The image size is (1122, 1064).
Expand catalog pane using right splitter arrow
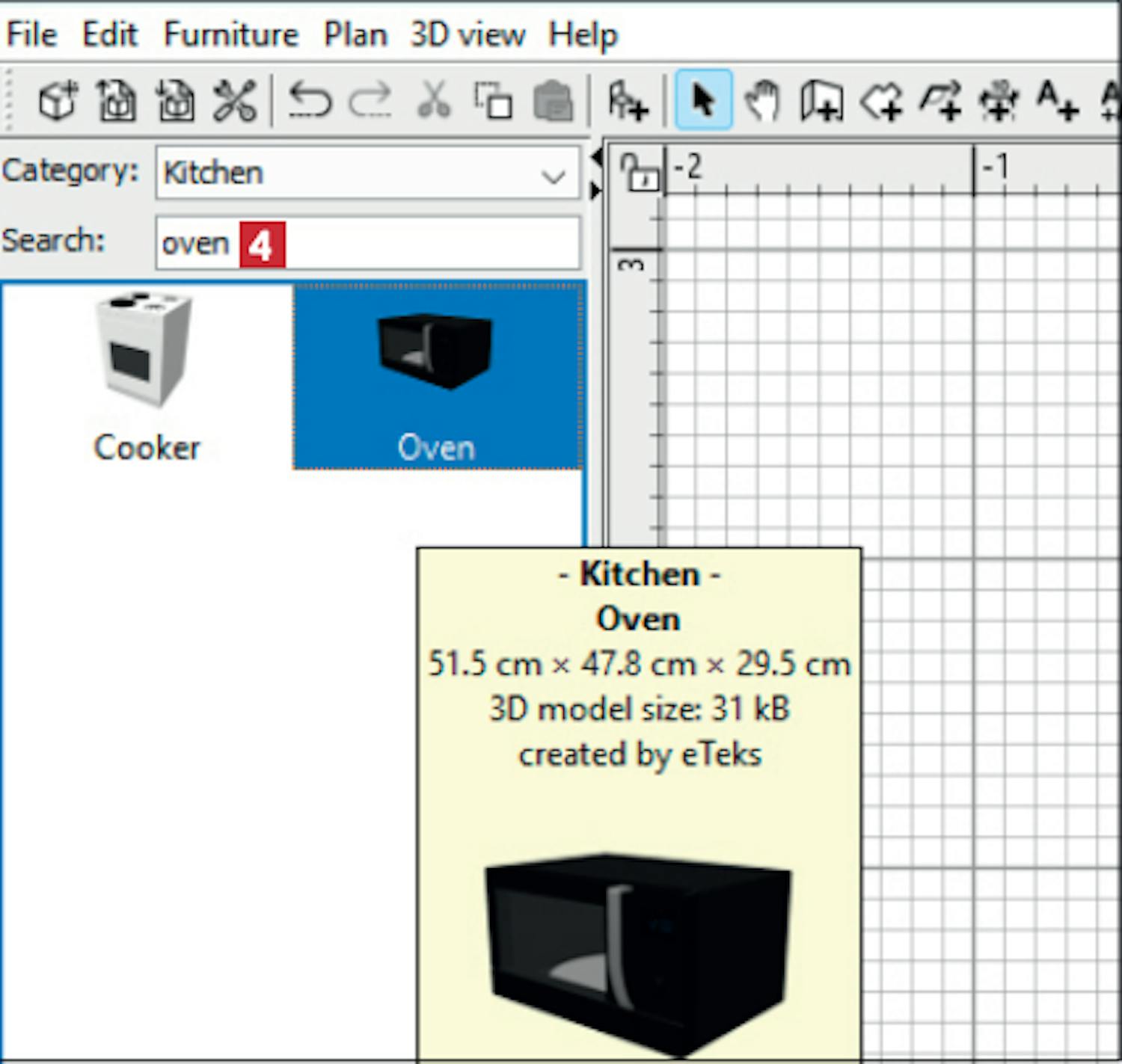pos(596,191)
